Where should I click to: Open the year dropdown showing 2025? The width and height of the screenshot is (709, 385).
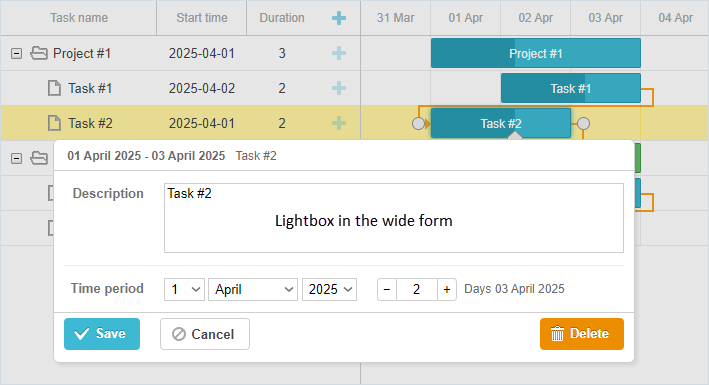click(330, 290)
